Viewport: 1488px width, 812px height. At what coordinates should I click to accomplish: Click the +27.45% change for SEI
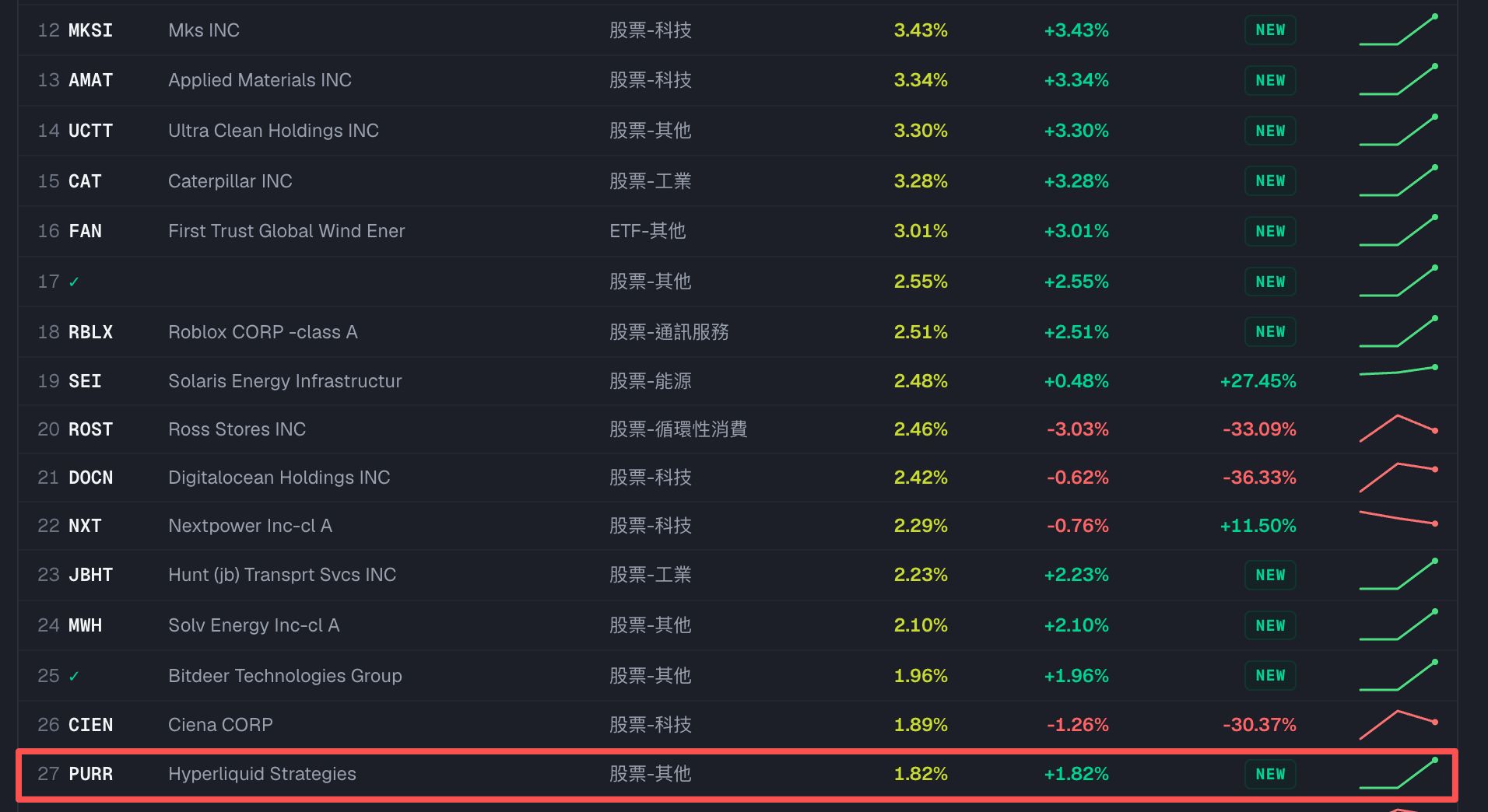pyautogui.click(x=1258, y=381)
